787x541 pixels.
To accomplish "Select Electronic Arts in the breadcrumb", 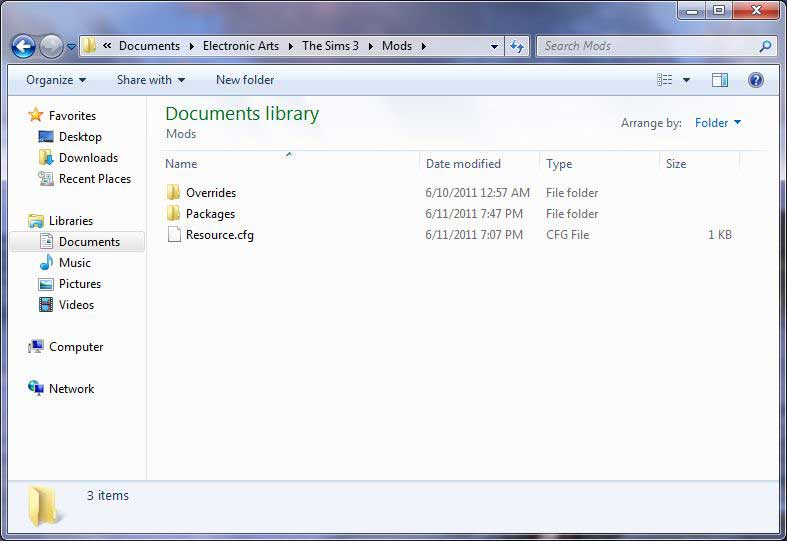I will pos(241,46).
